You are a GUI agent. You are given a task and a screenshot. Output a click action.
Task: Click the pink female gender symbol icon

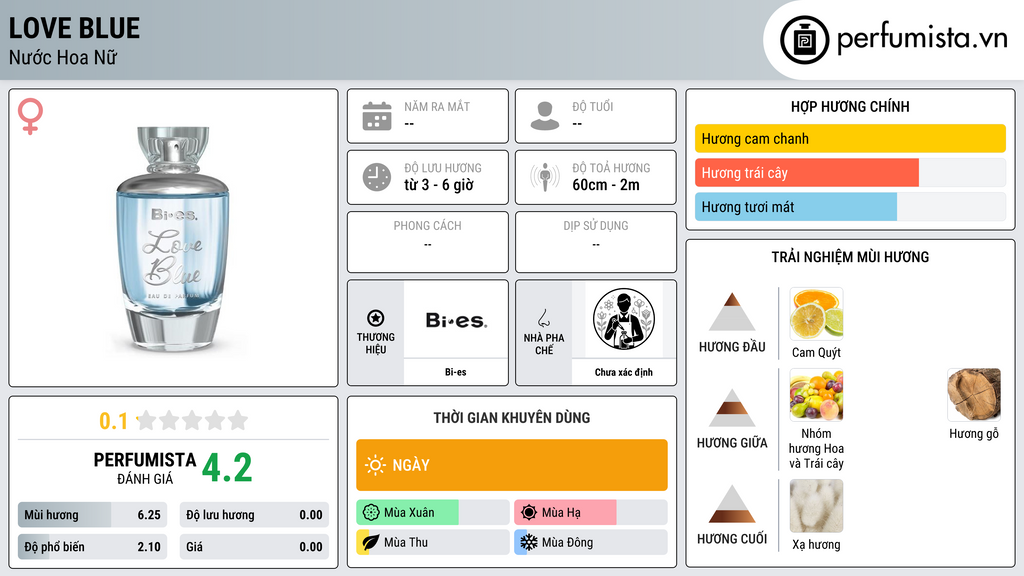[x=30, y=116]
